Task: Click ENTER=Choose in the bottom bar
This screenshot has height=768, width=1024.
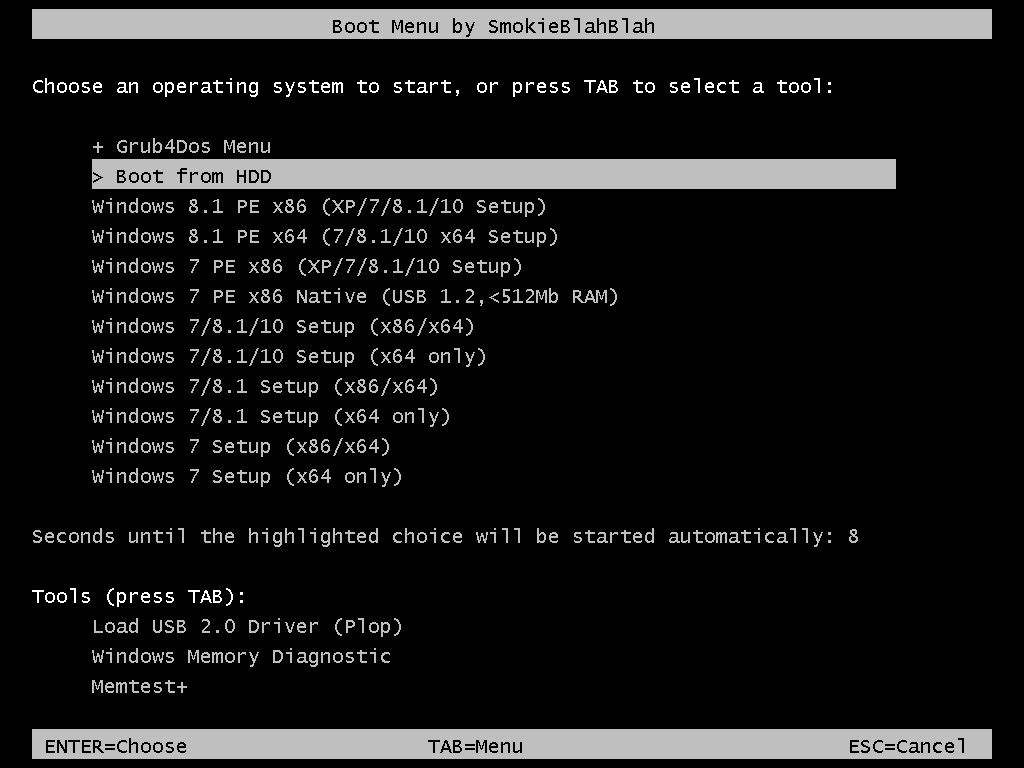Action: coord(116,746)
